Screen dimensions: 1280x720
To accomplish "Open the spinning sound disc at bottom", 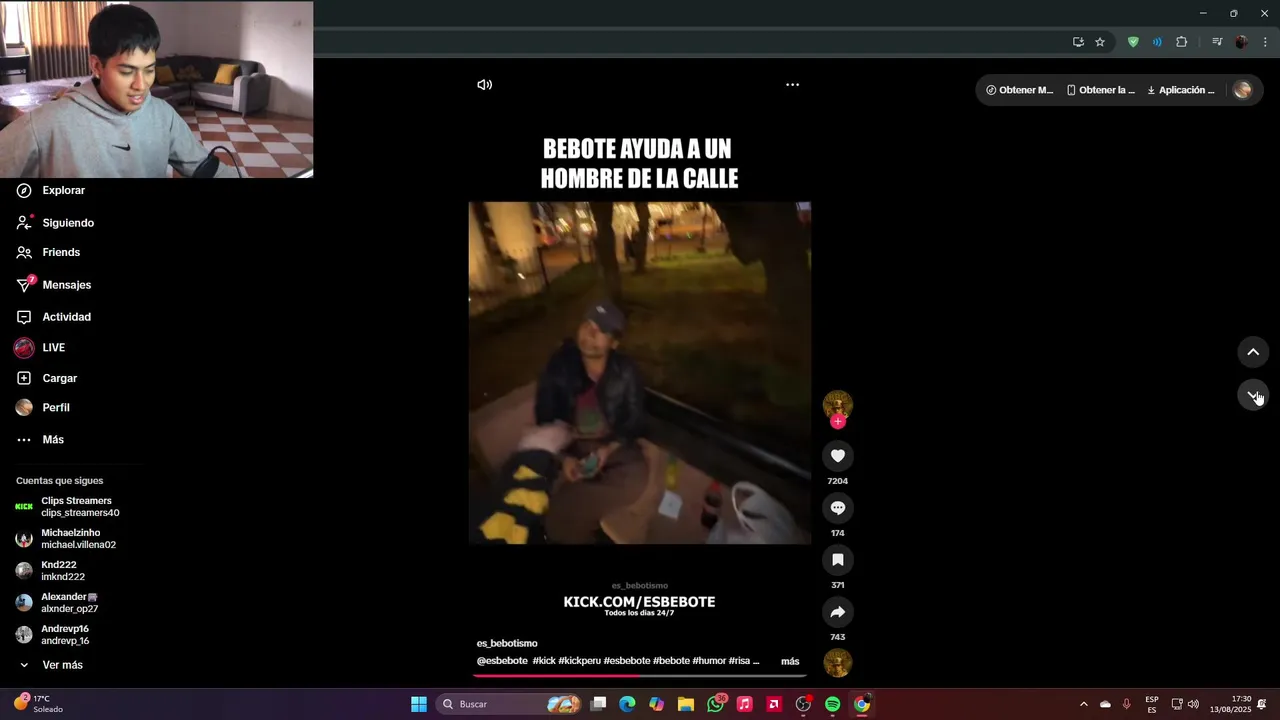I will [838, 662].
